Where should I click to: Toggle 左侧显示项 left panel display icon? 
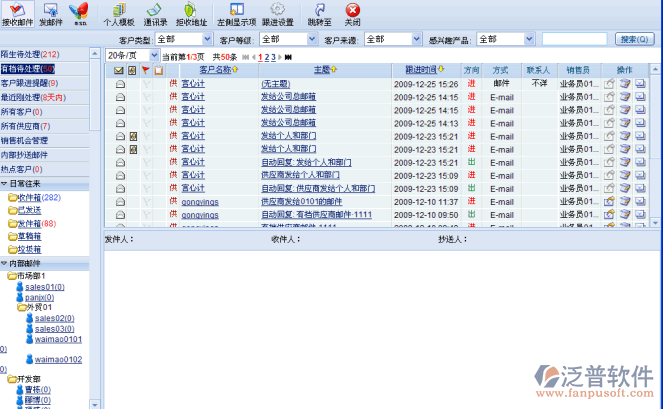tap(236, 13)
